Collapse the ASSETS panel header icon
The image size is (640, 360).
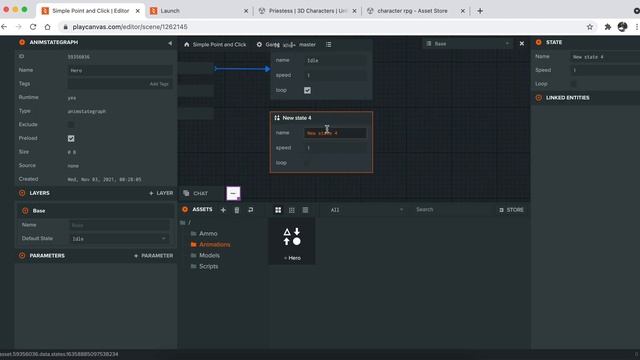tap(185, 209)
